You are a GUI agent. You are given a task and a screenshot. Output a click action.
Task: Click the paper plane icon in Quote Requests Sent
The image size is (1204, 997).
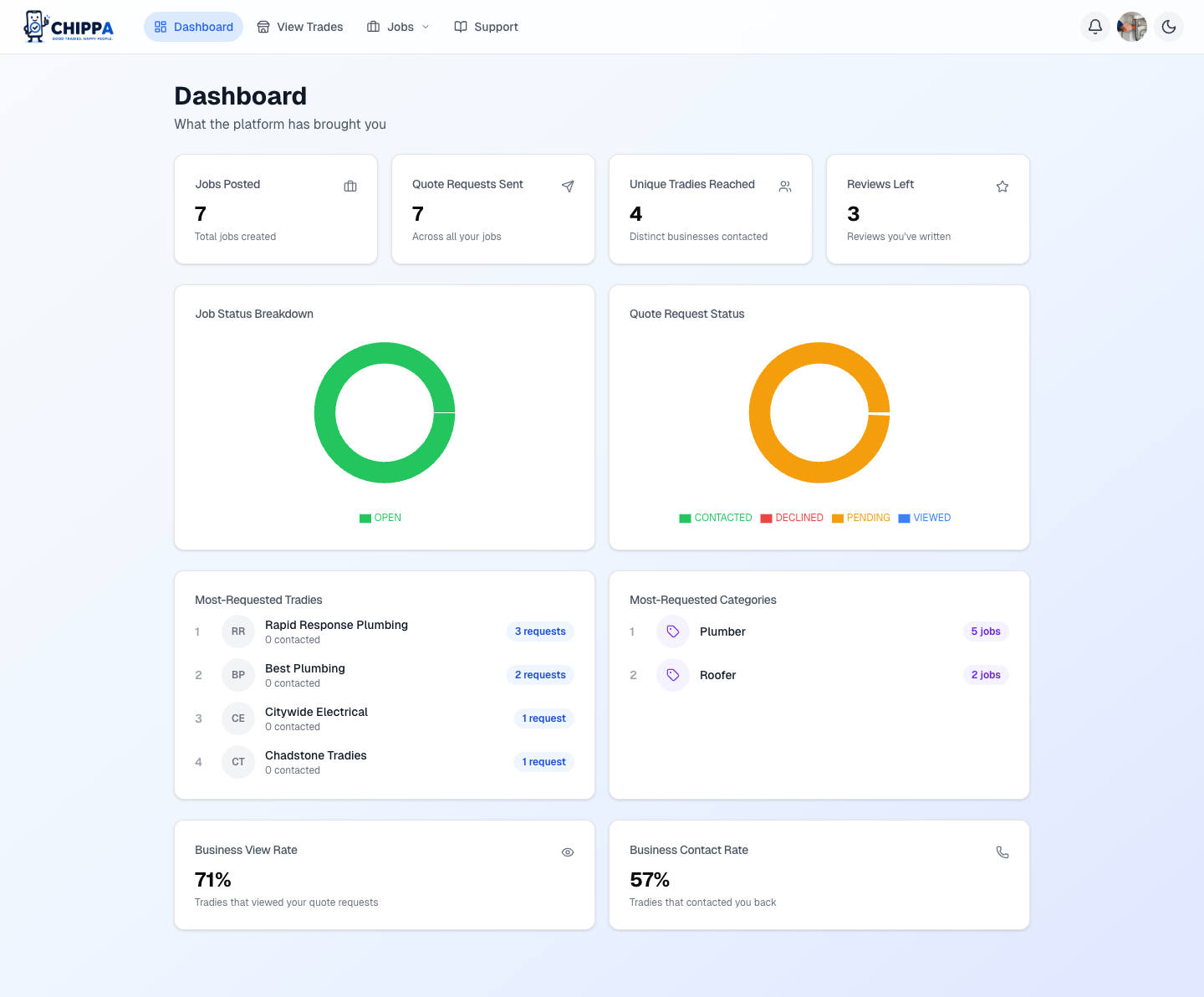pos(568,187)
